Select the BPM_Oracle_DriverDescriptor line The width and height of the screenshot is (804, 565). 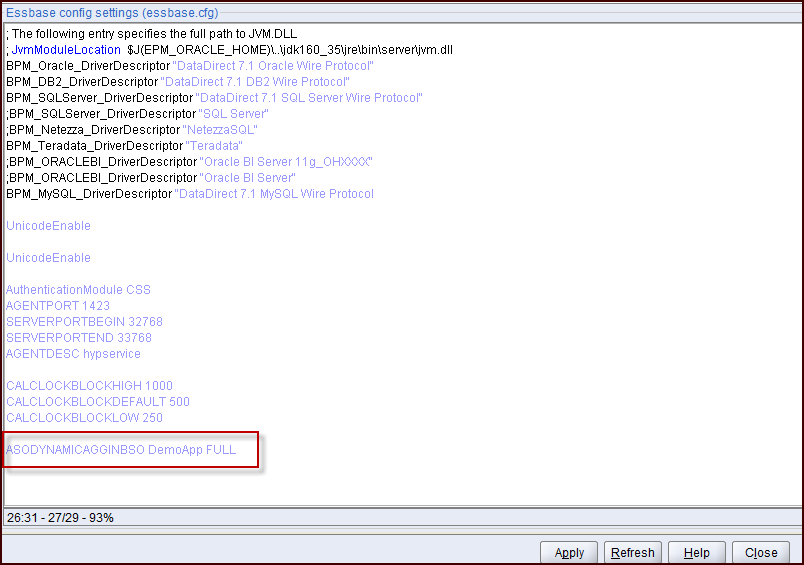pos(190,66)
